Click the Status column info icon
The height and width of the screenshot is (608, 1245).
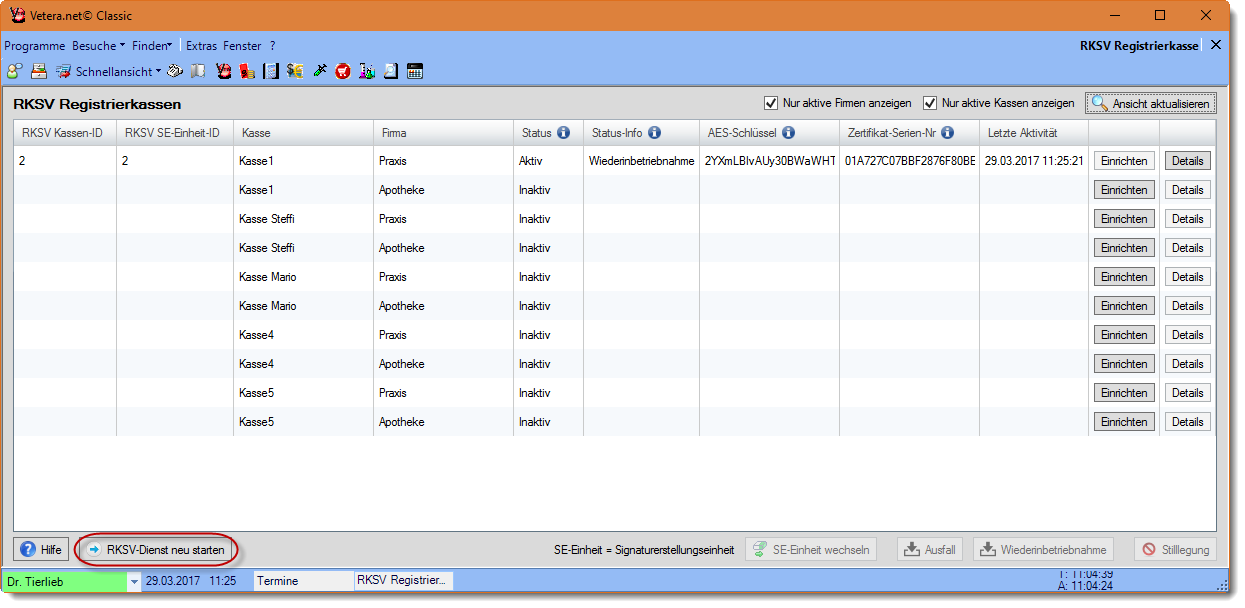563,132
